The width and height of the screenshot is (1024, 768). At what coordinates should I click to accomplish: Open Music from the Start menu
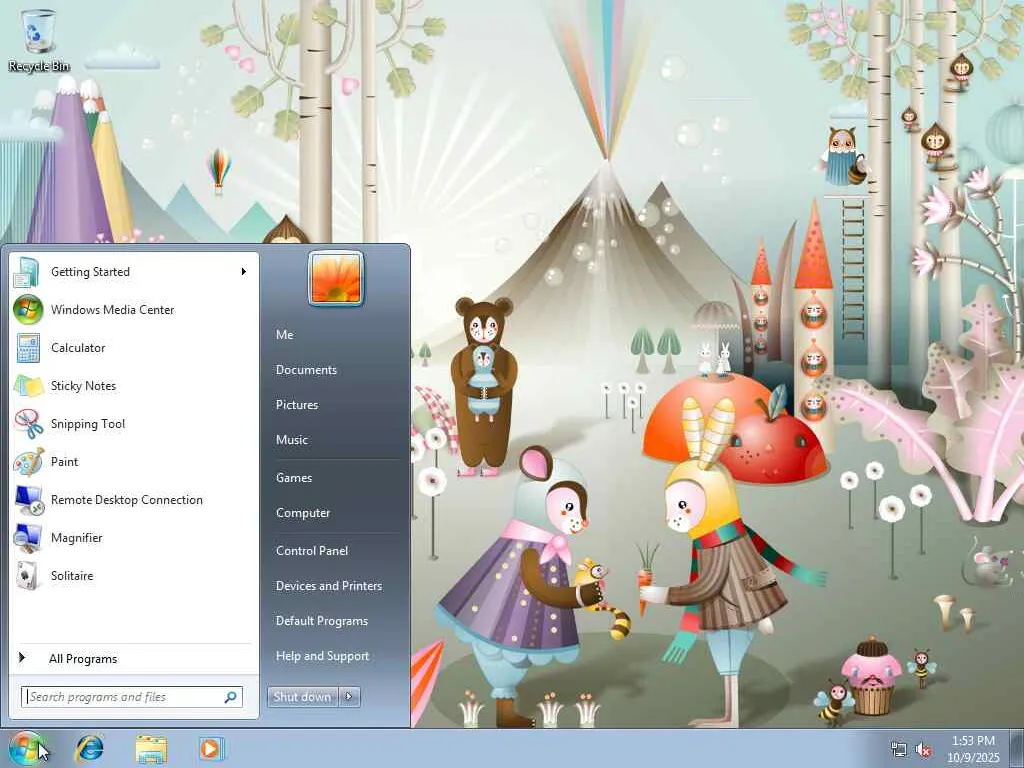pos(292,440)
